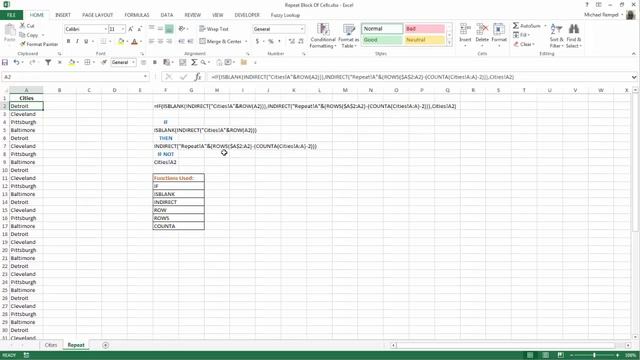Open the Fill Color bucket swatch
Screen dimensions: 640x360
click(x=121, y=41)
